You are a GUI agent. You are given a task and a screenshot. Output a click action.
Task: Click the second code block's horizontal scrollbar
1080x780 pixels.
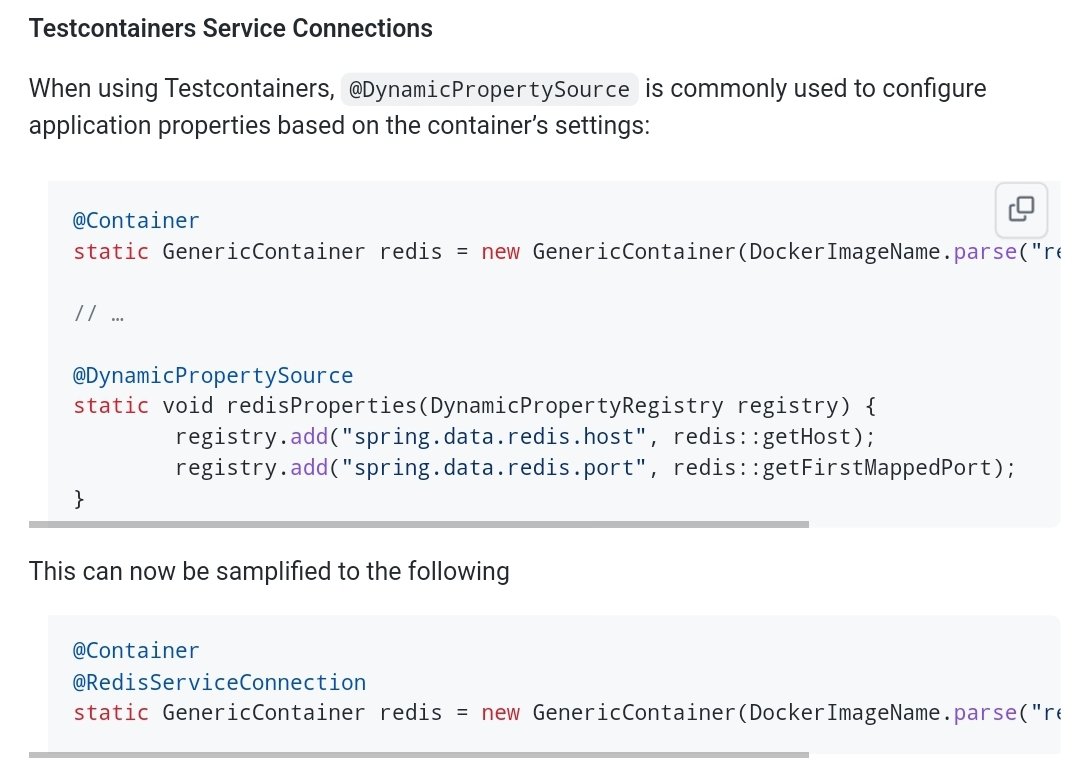click(419, 755)
